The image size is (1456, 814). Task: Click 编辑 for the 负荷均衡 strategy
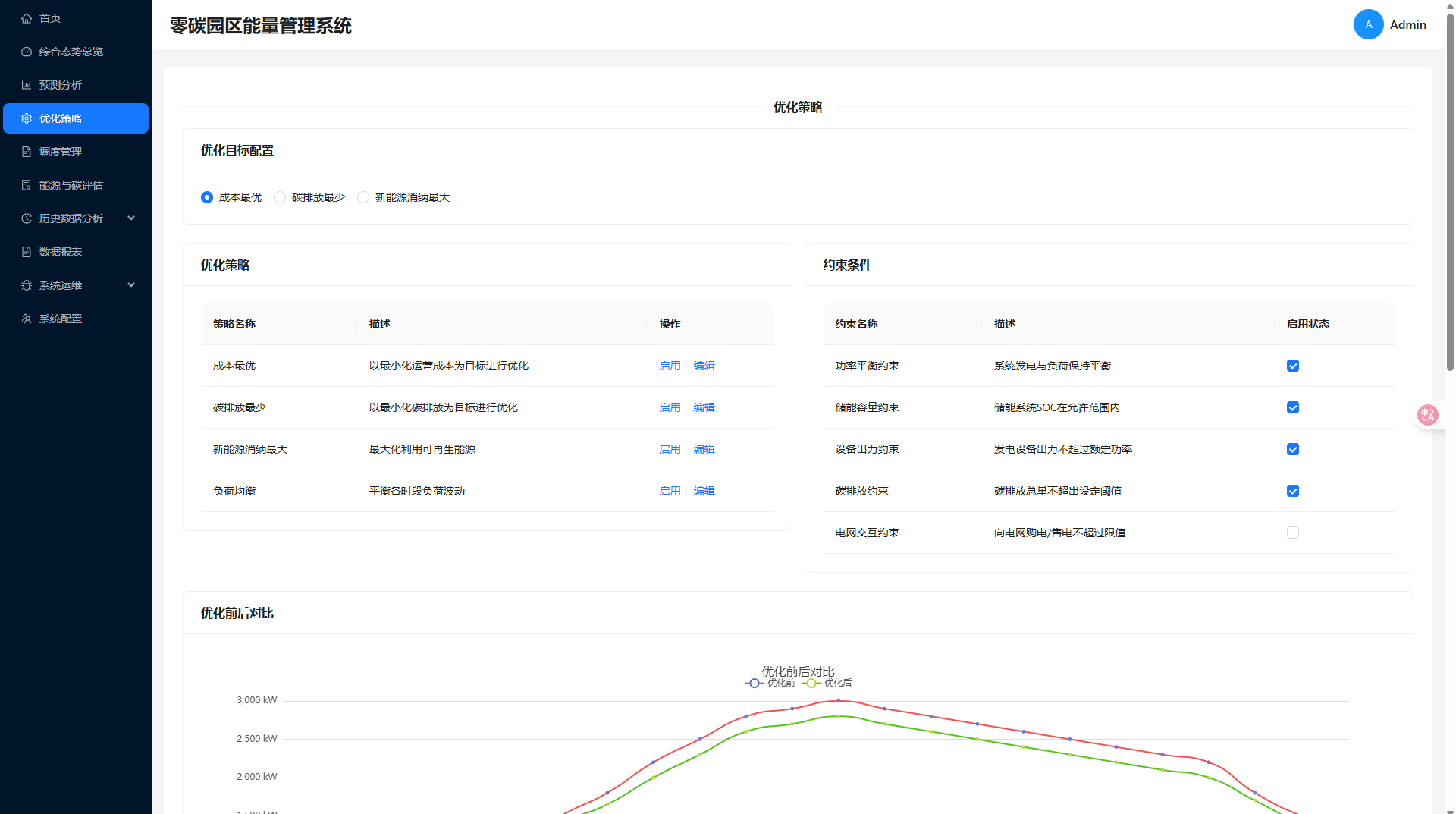704,491
